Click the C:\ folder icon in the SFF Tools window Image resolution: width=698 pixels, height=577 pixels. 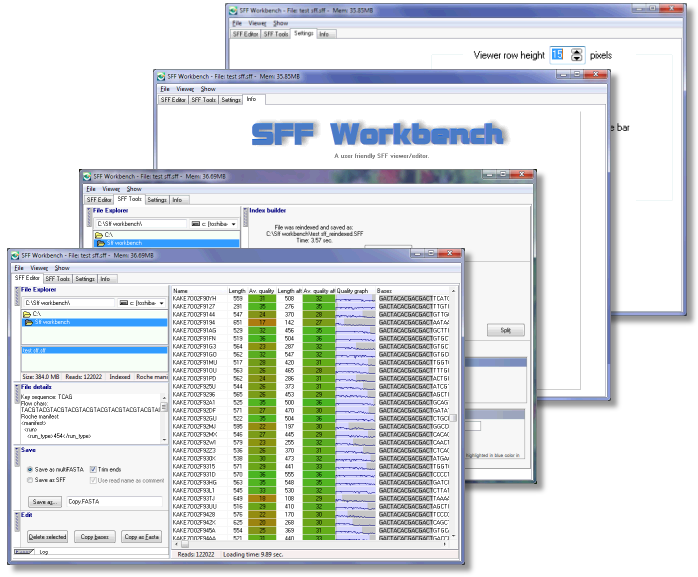pyautogui.click(x=99, y=235)
